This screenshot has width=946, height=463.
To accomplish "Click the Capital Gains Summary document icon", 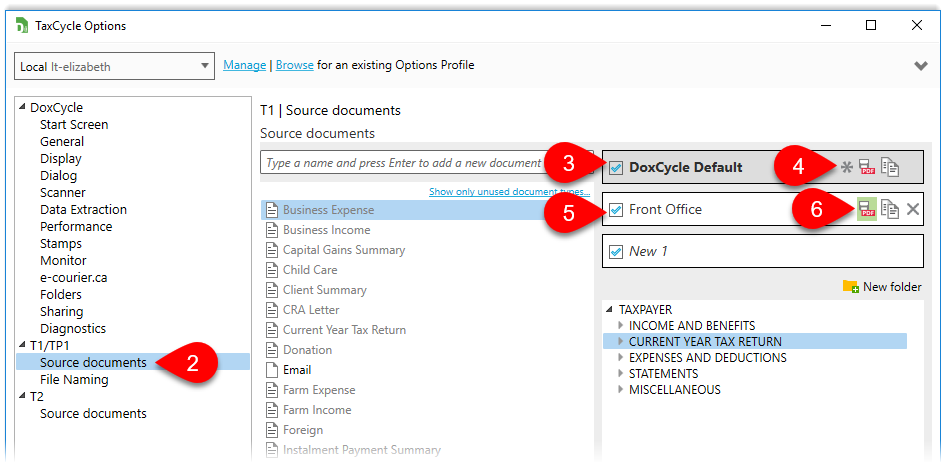I will pos(271,250).
